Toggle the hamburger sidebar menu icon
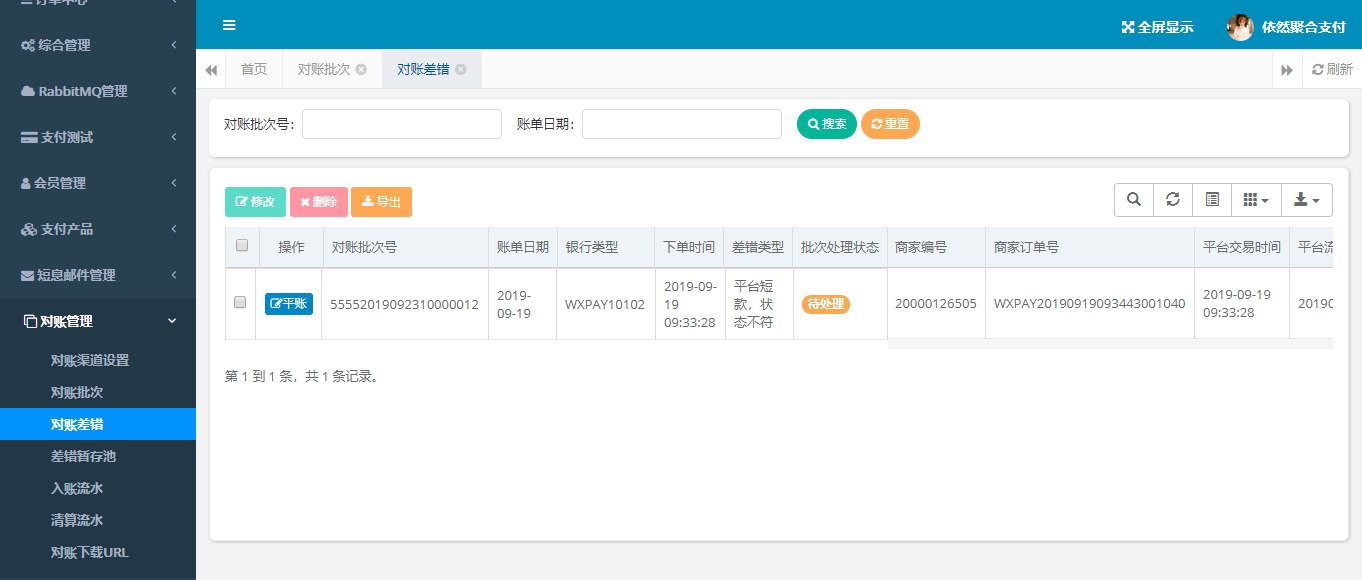Viewport: 1362px width, 580px height. click(x=229, y=25)
